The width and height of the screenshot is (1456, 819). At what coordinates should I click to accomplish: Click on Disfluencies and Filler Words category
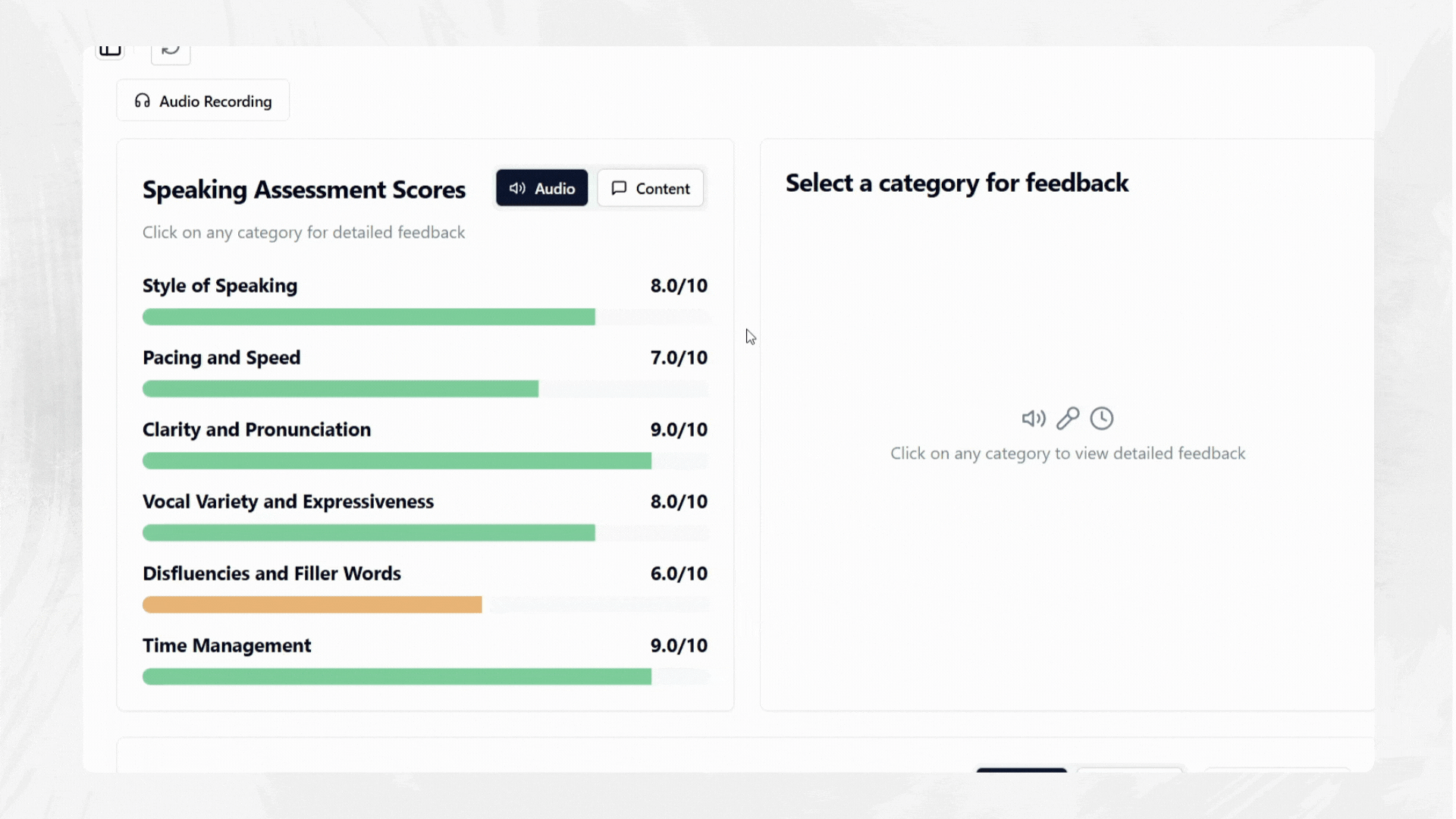coord(272,573)
